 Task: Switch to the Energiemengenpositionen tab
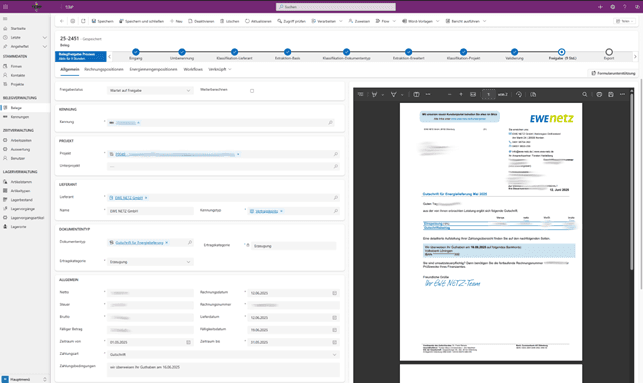[x=153, y=69]
